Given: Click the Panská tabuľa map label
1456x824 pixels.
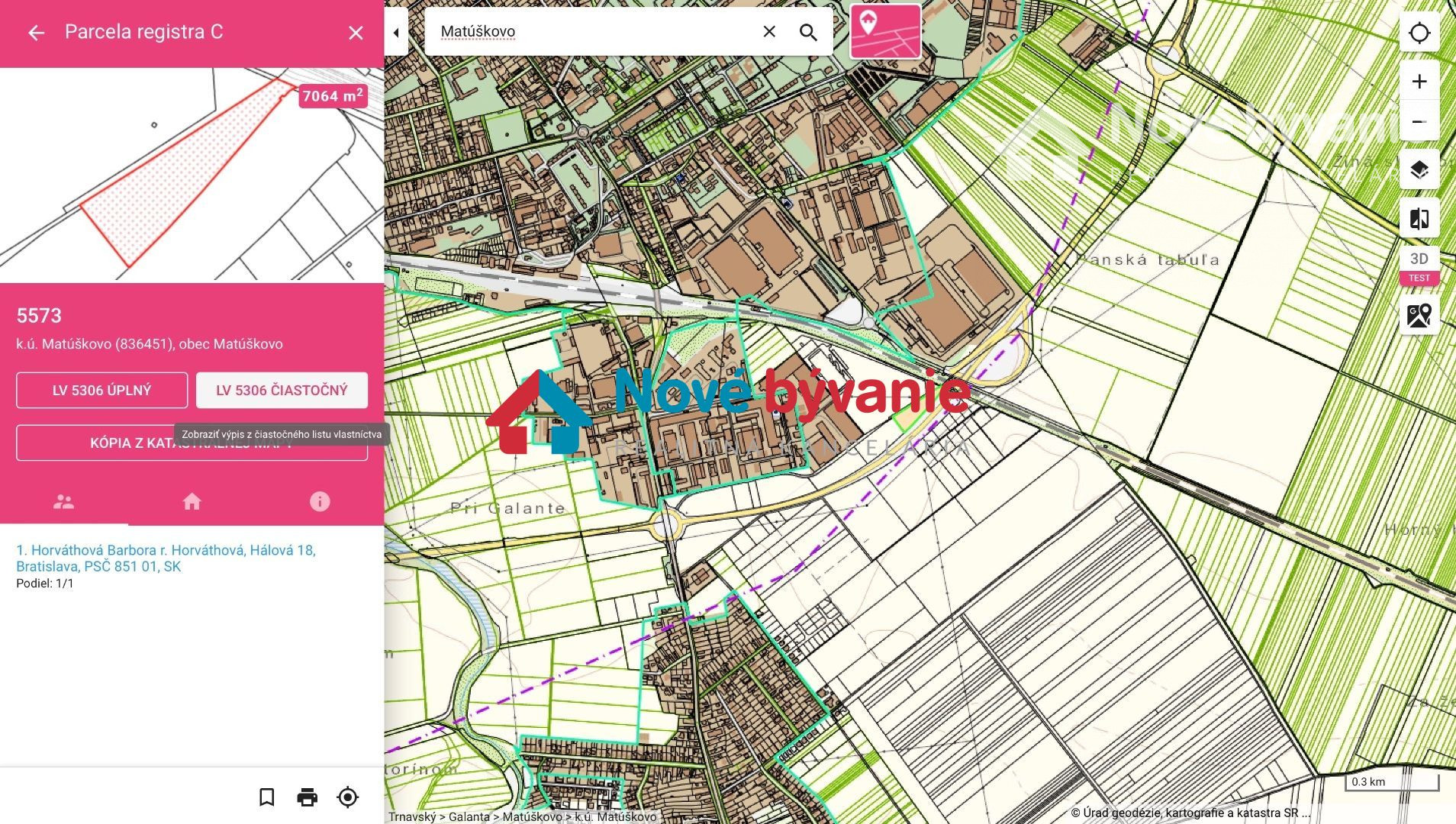Looking at the screenshot, I should pyautogui.click(x=1148, y=259).
